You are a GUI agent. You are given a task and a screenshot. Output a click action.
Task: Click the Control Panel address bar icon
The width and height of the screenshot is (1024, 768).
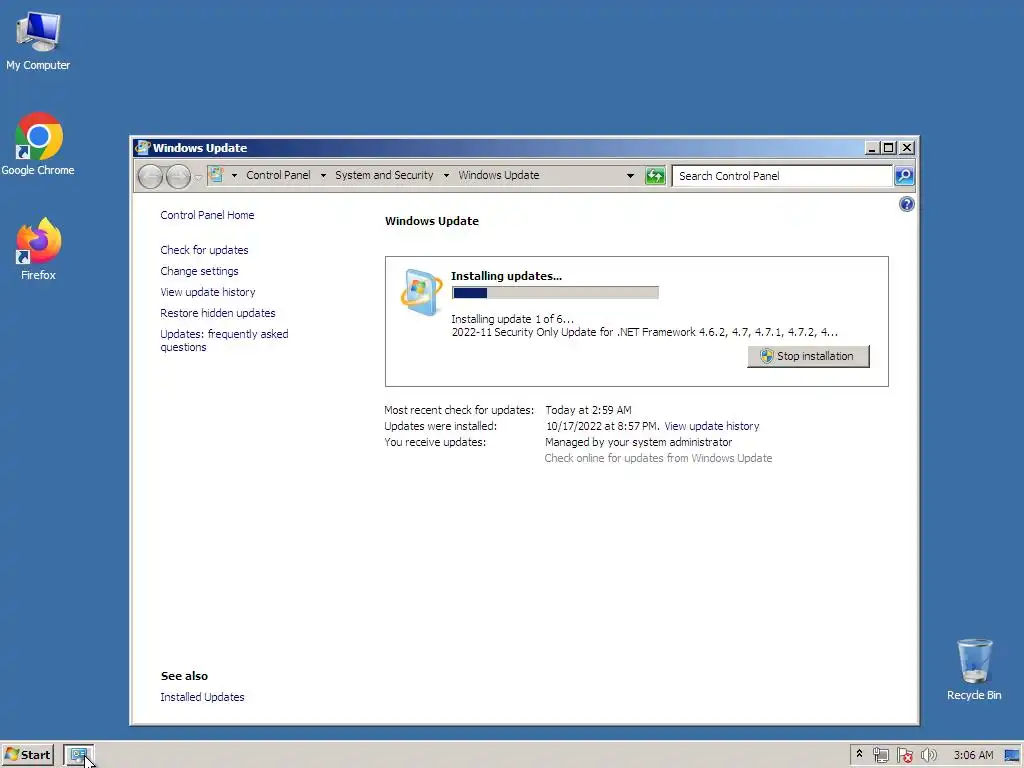[x=216, y=175]
